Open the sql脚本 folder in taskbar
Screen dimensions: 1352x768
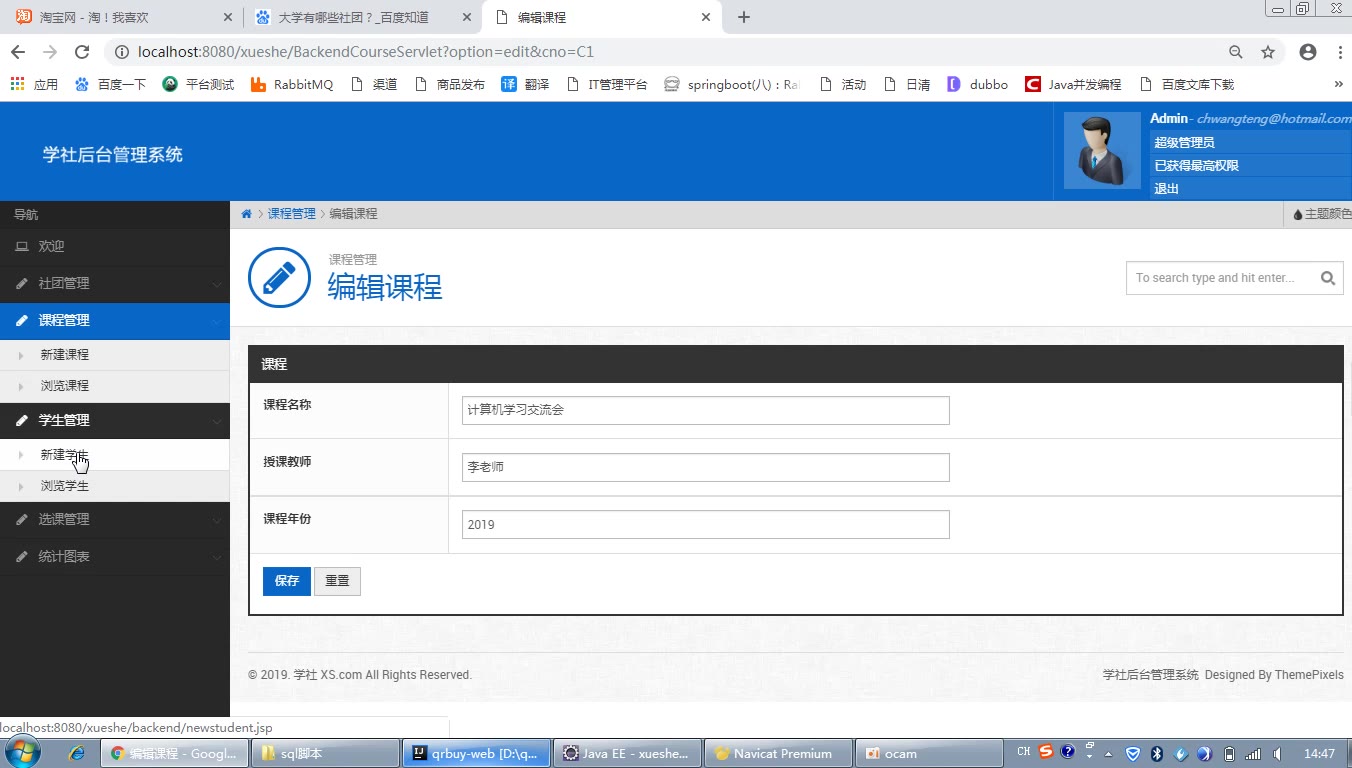click(x=326, y=754)
